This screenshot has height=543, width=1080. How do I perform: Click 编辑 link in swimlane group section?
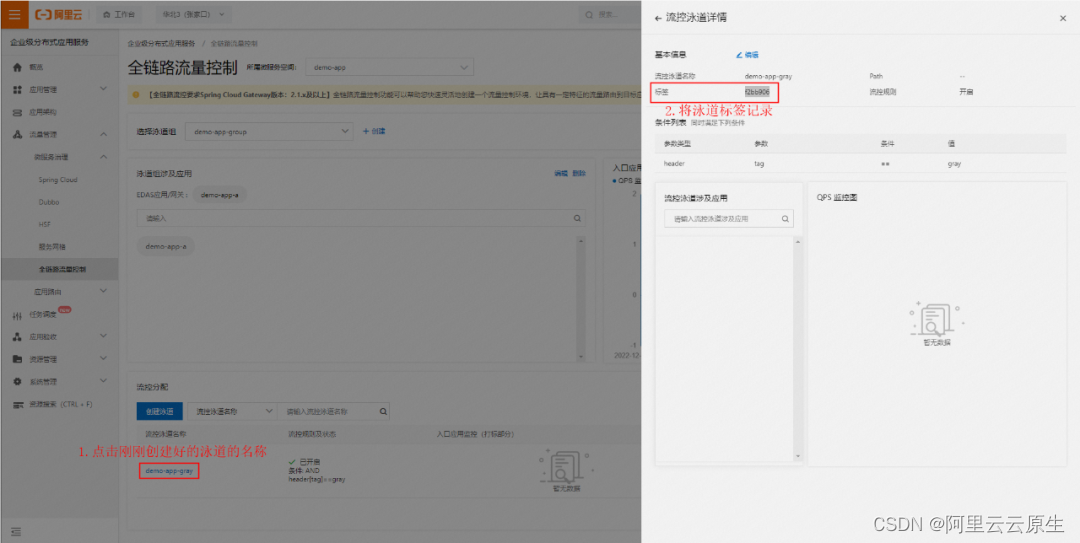(x=561, y=174)
